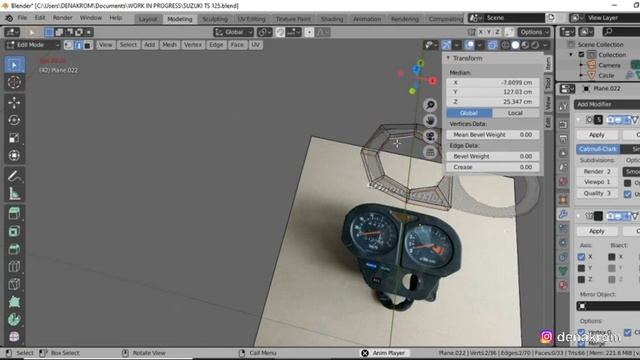Viewport: 640px width, 360px height.
Task: Open the File menu
Action: [22, 18]
